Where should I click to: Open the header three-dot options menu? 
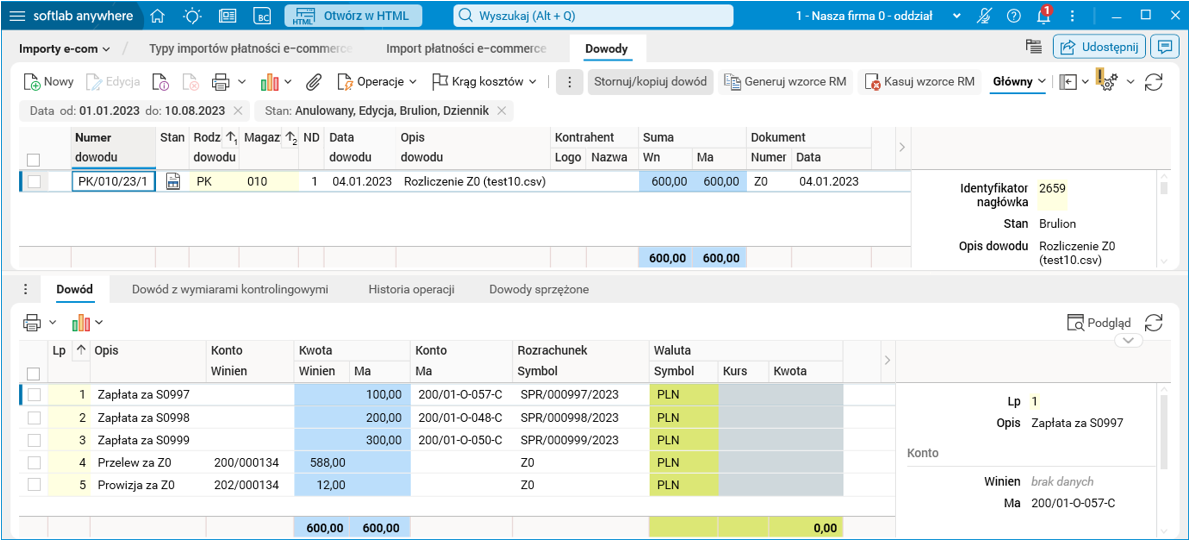click(1071, 16)
